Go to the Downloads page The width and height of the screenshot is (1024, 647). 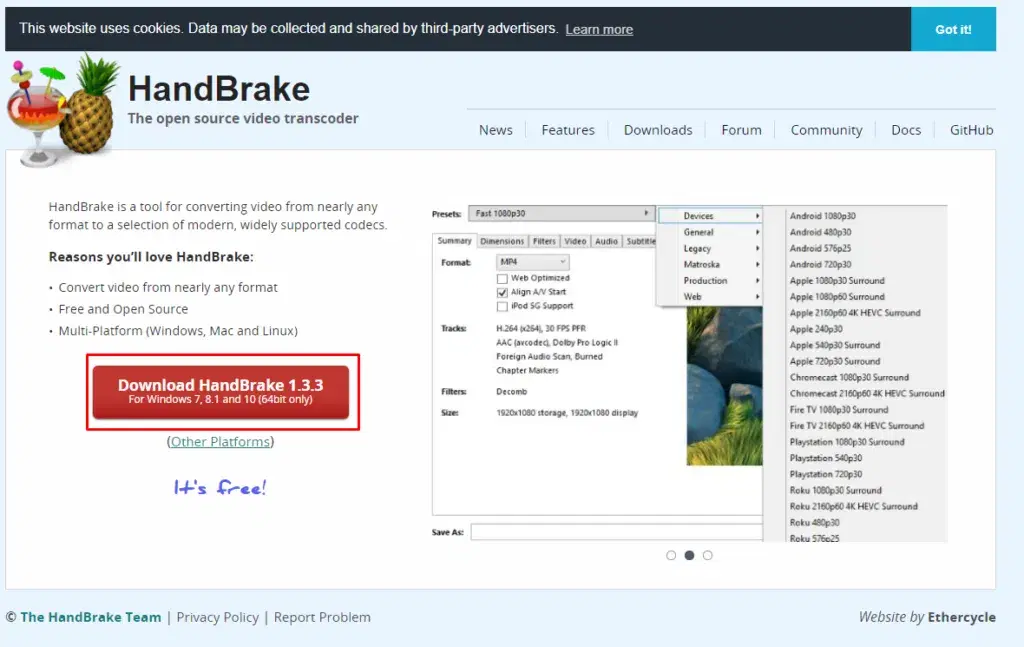658,130
